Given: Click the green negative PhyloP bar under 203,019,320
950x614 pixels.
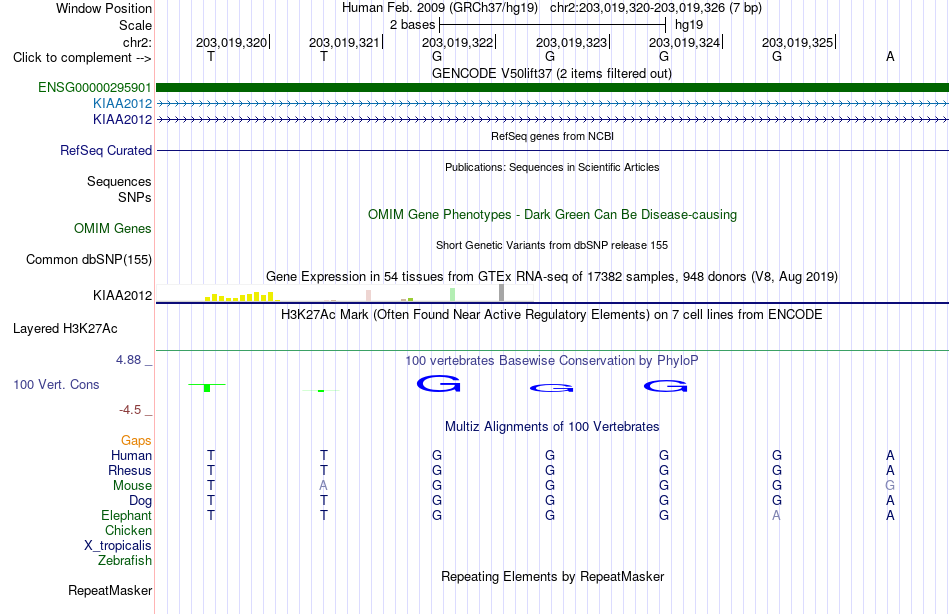Looking at the screenshot, I should point(207,388).
